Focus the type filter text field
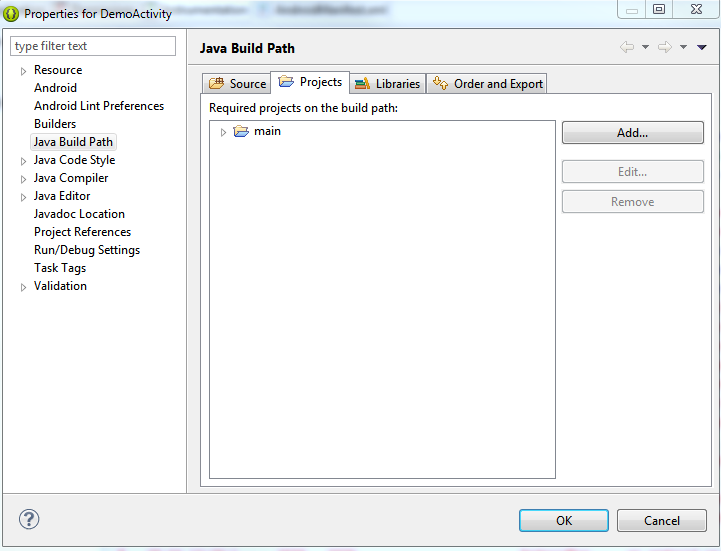 point(93,46)
